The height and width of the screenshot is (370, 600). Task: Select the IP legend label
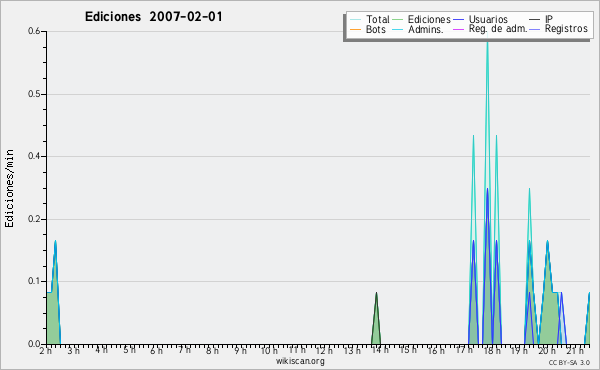coord(549,19)
